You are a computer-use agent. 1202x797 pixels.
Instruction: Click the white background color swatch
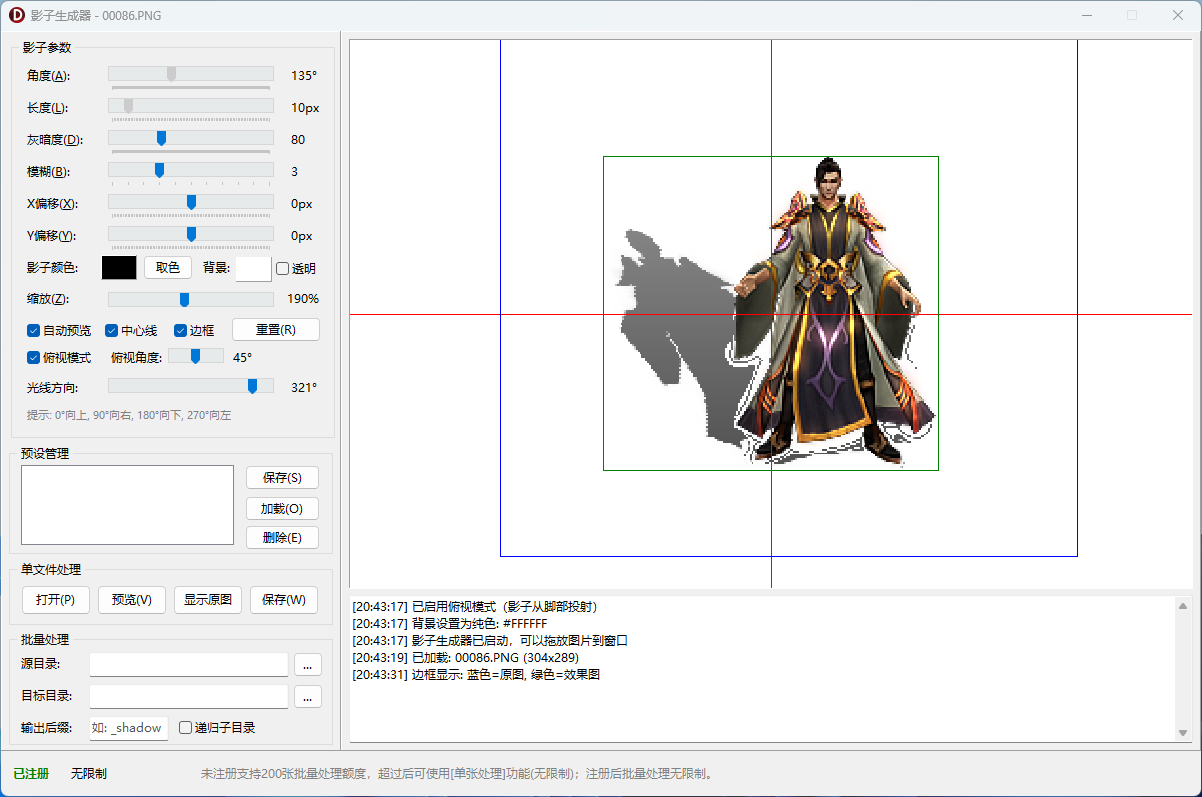pyautogui.click(x=253, y=268)
